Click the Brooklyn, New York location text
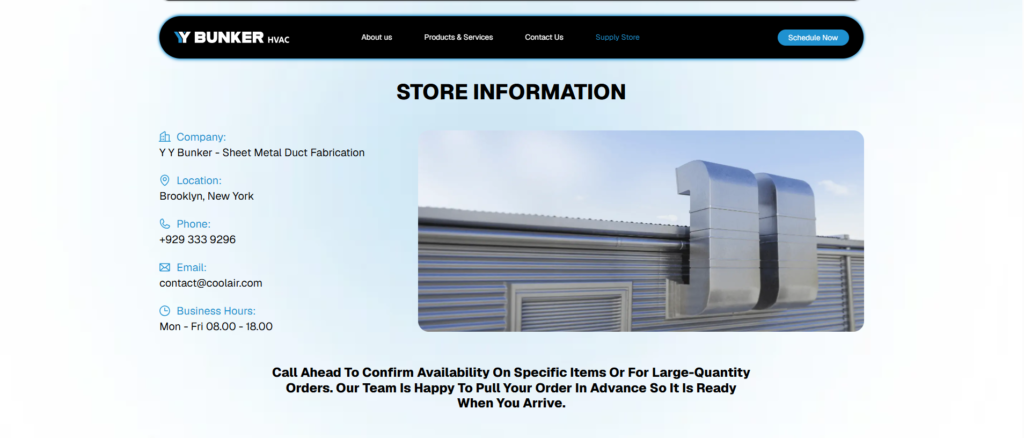Screen dimensions: 1024x438 tap(206, 196)
